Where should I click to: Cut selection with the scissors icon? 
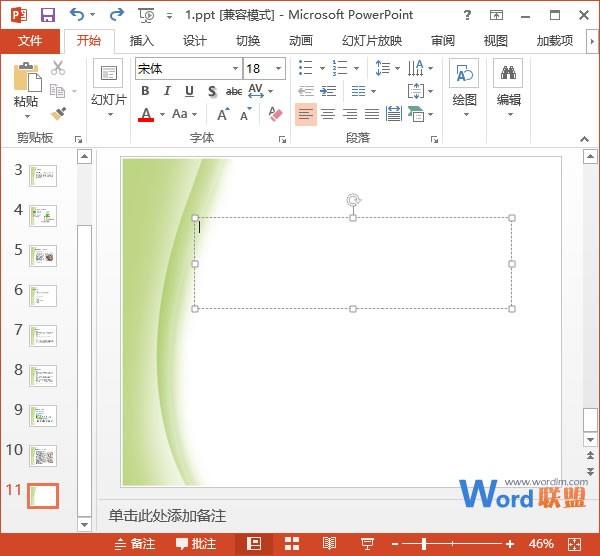58,68
